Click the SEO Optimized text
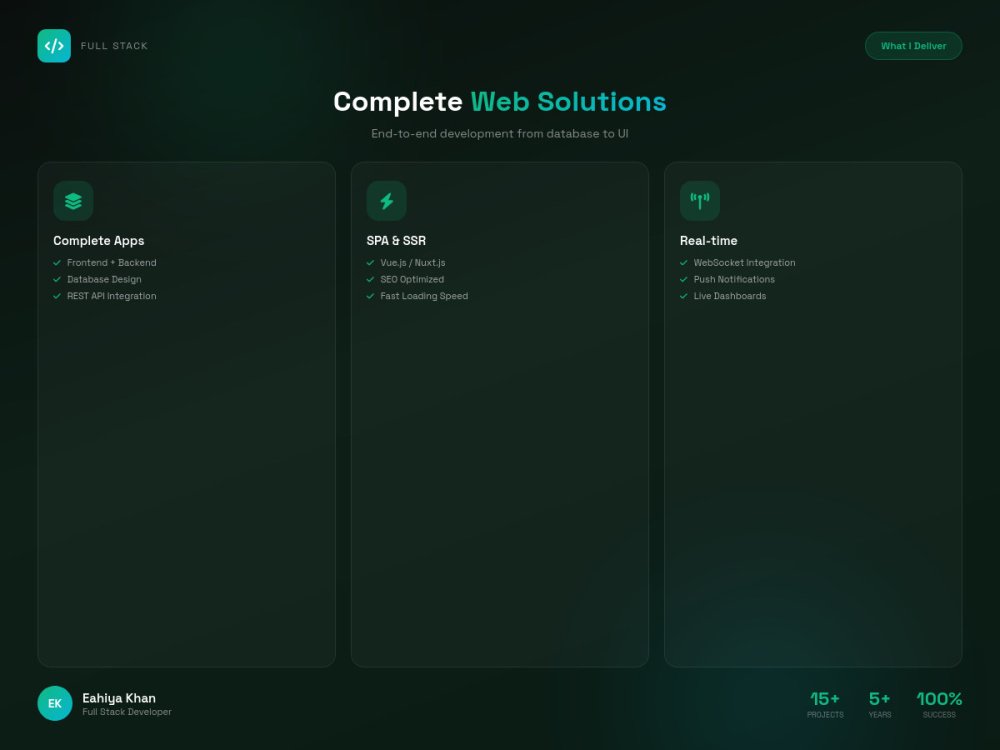 [412, 279]
